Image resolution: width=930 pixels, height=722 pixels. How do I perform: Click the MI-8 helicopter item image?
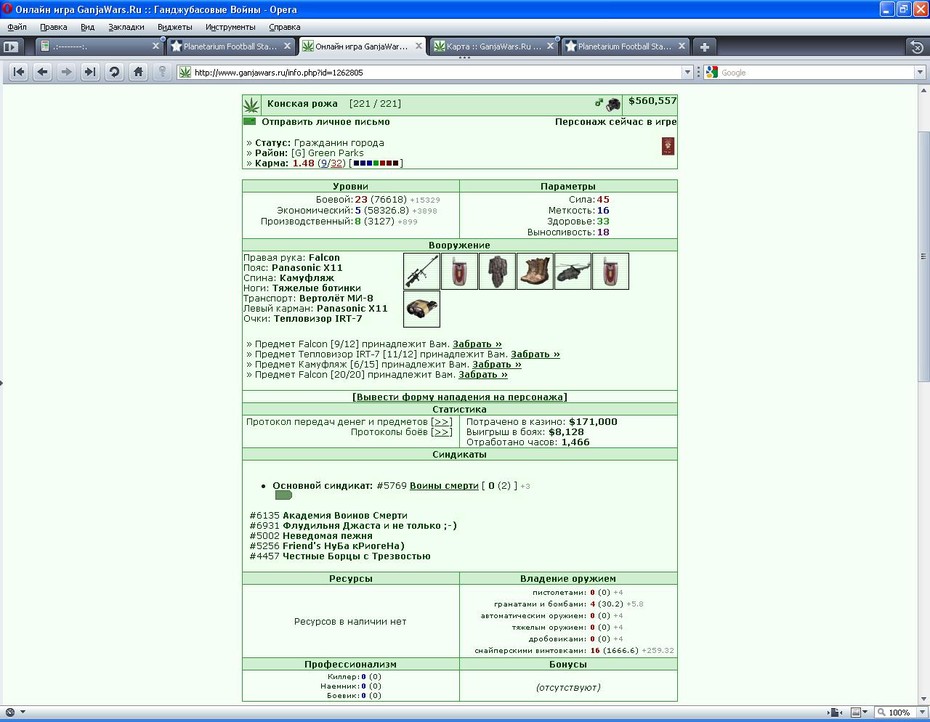click(573, 271)
